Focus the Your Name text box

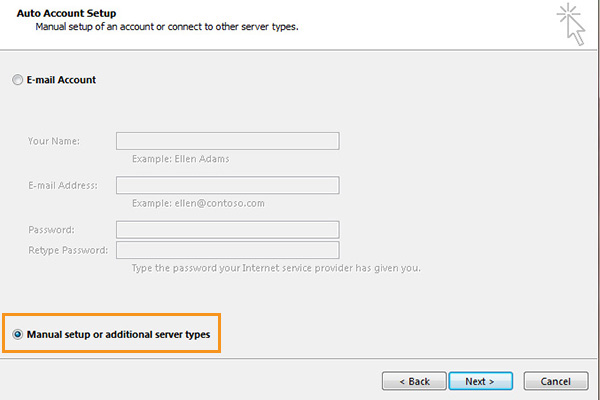pyautogui.click(x=228, y=141)
